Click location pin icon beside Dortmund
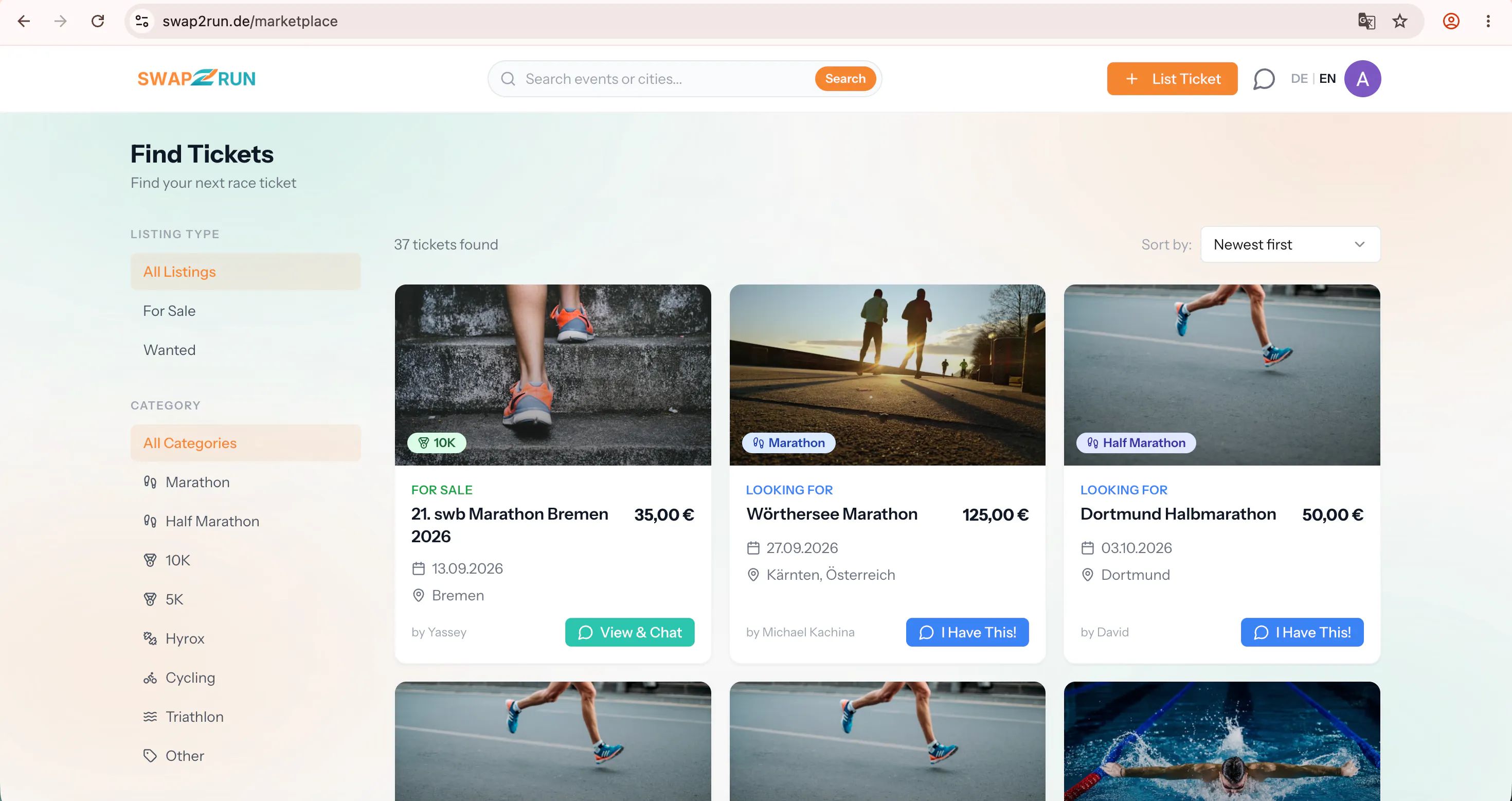Viewport: 1512px width, 801px height. click(x=1088, y=574)
